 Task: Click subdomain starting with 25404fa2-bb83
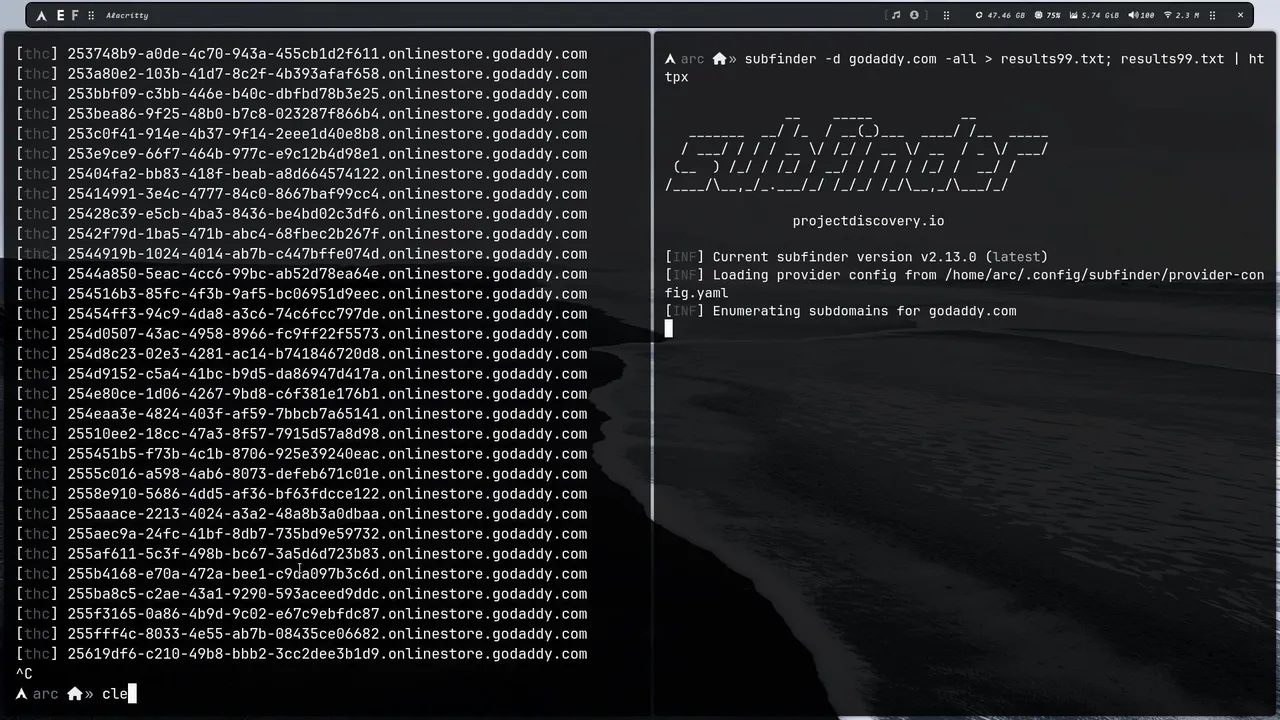coord(327,174)
